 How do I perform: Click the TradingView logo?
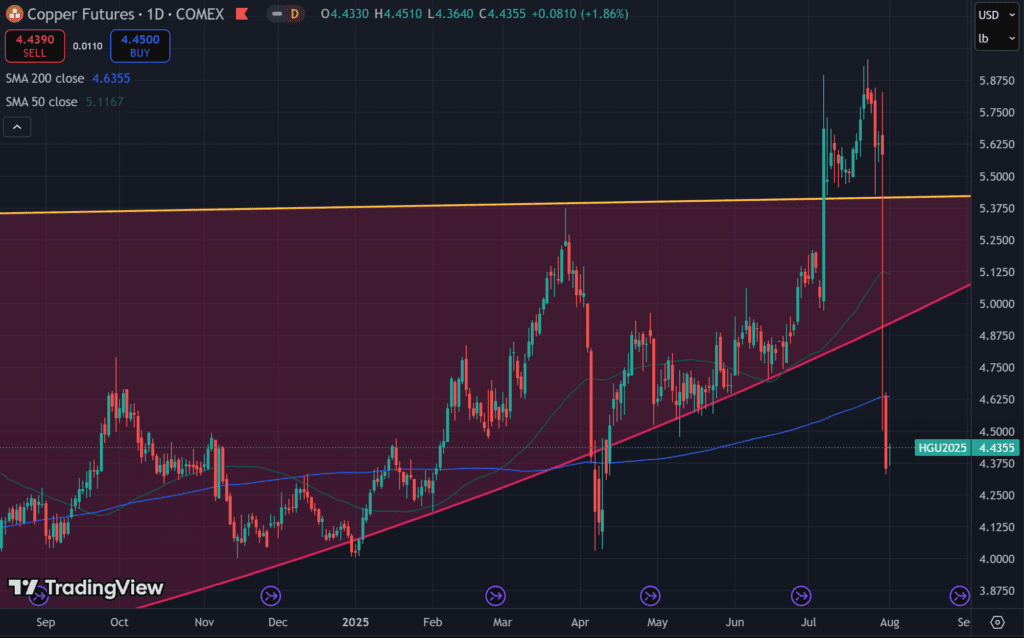[x=85, y=588]
